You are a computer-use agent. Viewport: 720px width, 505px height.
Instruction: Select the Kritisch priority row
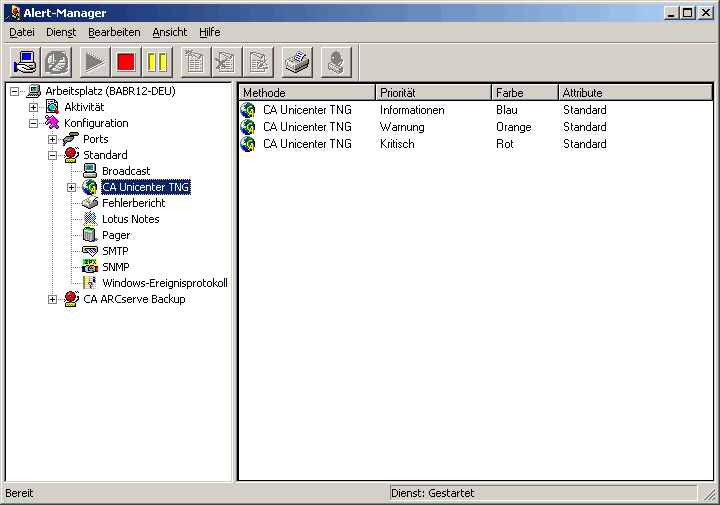(397, 144)
